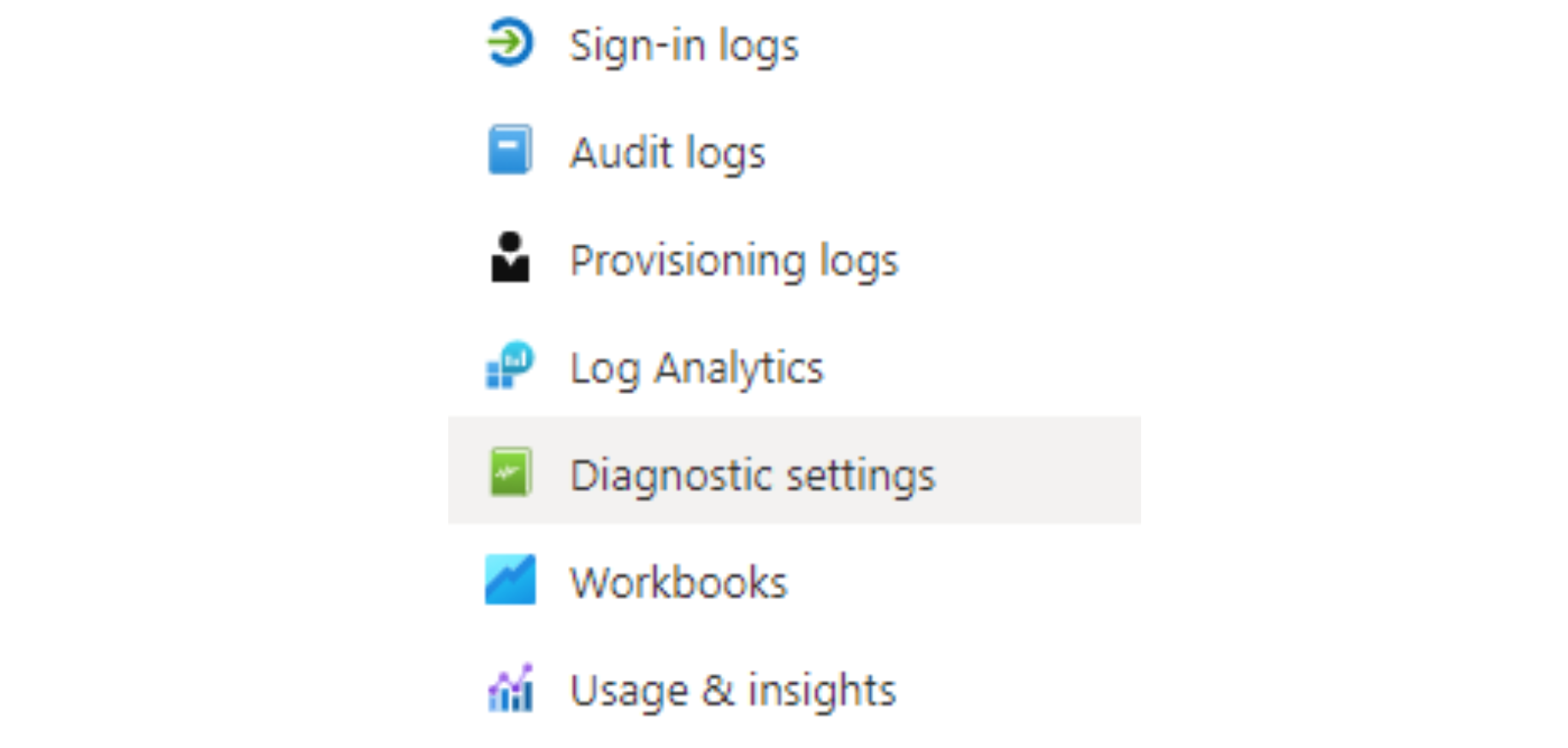The height and width of the screenshot is (748, 1568).
Task: Click the Provisioning logs label text
Action: [734, 261]
